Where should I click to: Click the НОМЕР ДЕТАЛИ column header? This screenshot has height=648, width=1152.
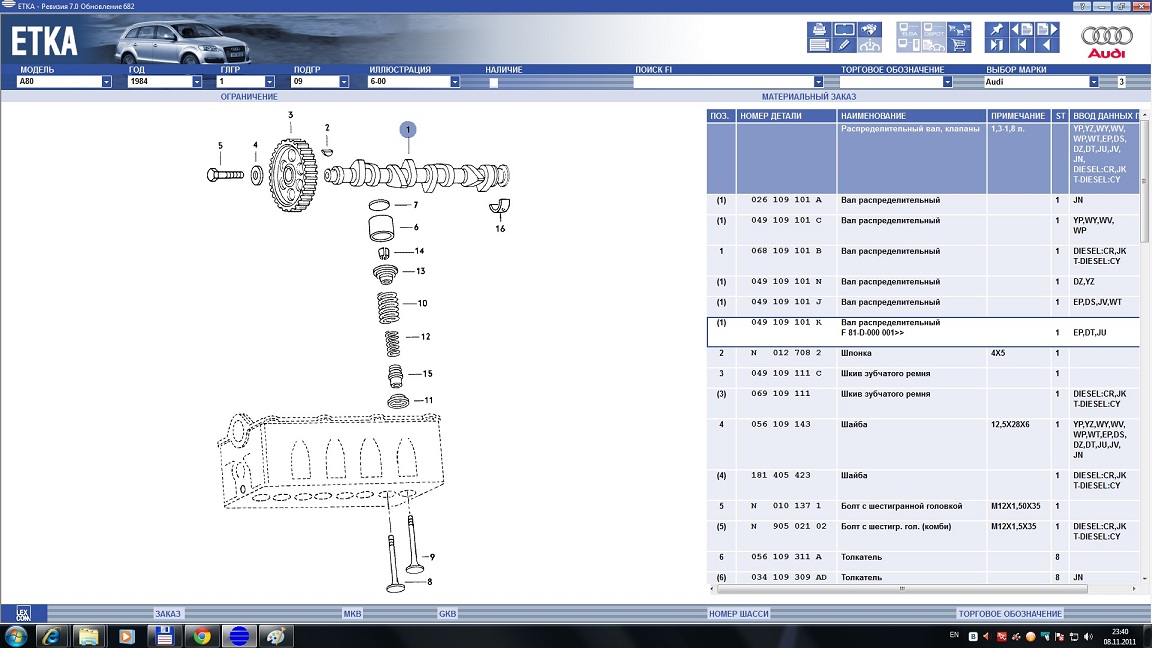click(786, 116)
